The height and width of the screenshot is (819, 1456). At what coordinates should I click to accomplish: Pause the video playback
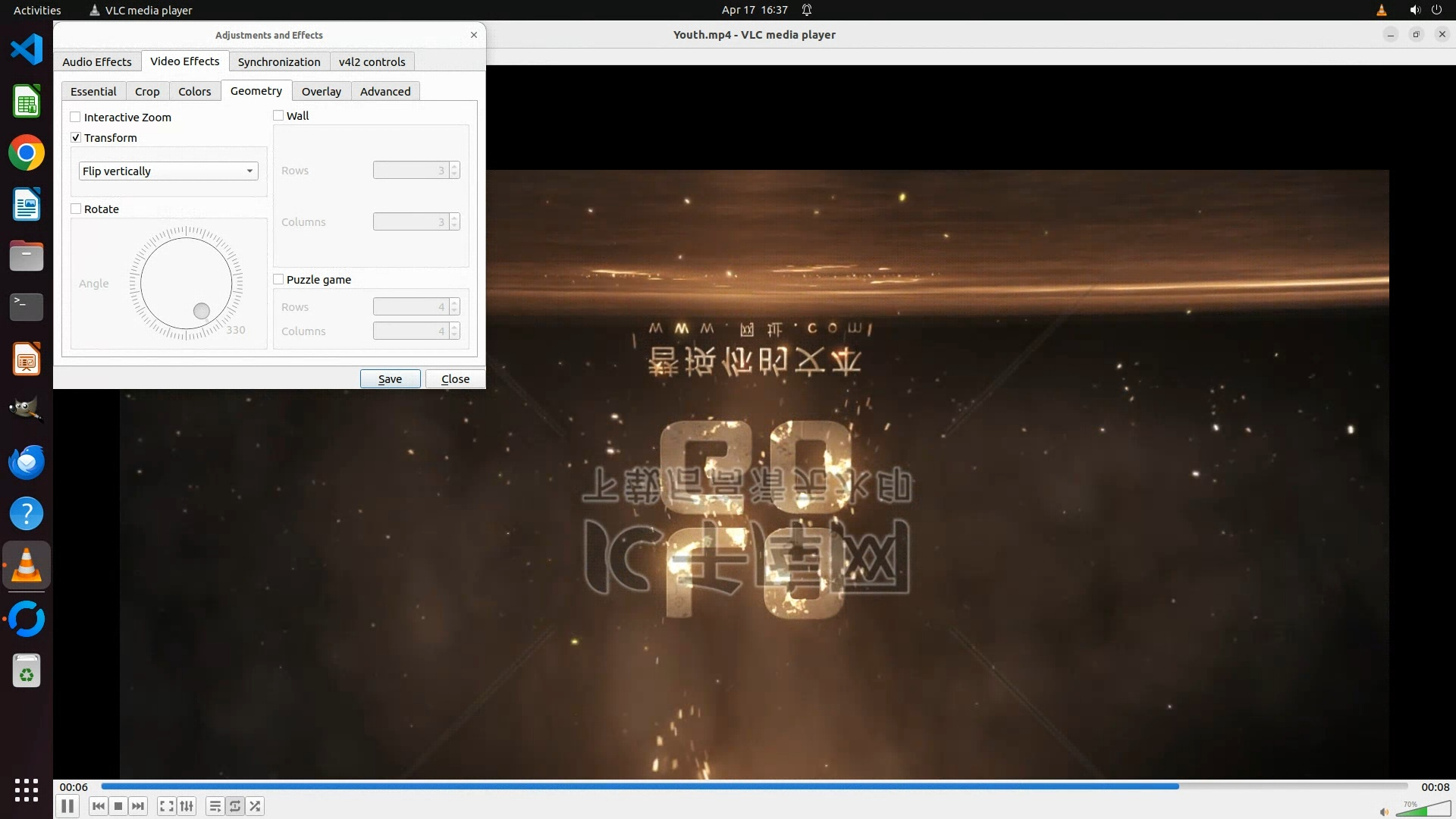point(67,806)
